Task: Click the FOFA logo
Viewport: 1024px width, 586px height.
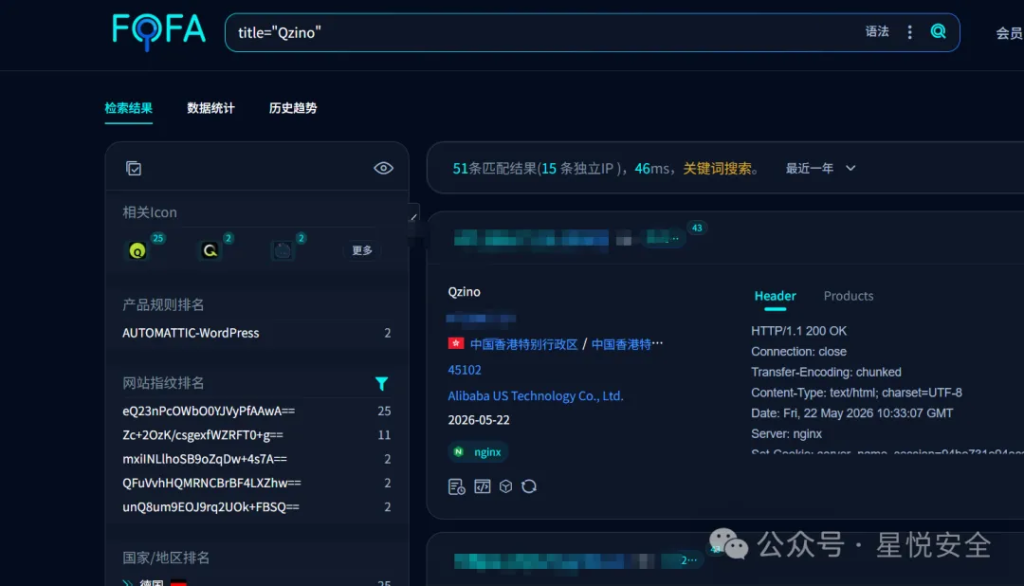Action: [159, 31]
